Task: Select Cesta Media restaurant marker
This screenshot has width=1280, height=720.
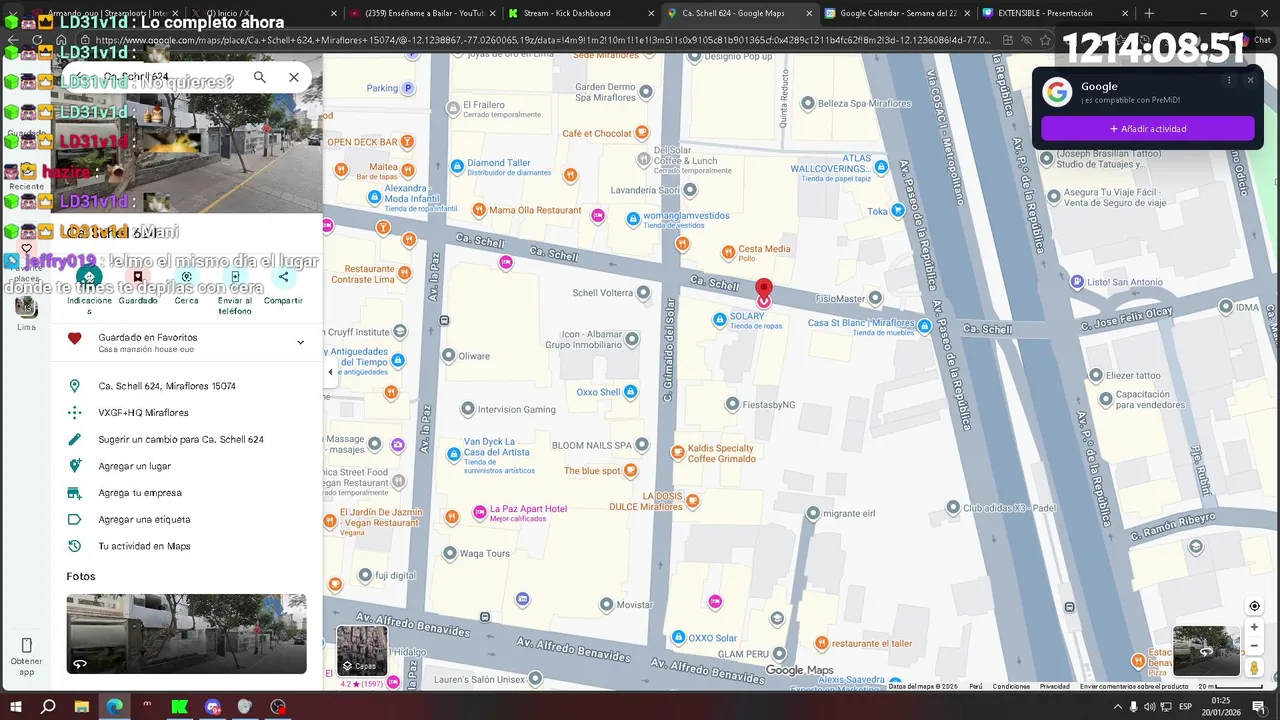Action: 727,252
